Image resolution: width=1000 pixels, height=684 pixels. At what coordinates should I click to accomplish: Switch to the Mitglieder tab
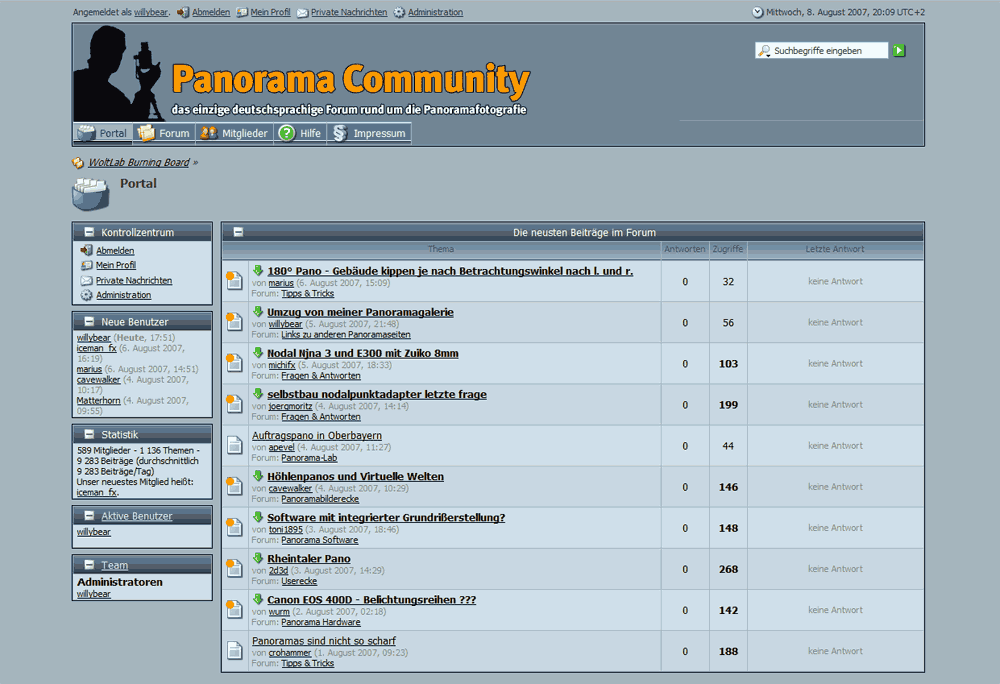[x=235, y=133]
